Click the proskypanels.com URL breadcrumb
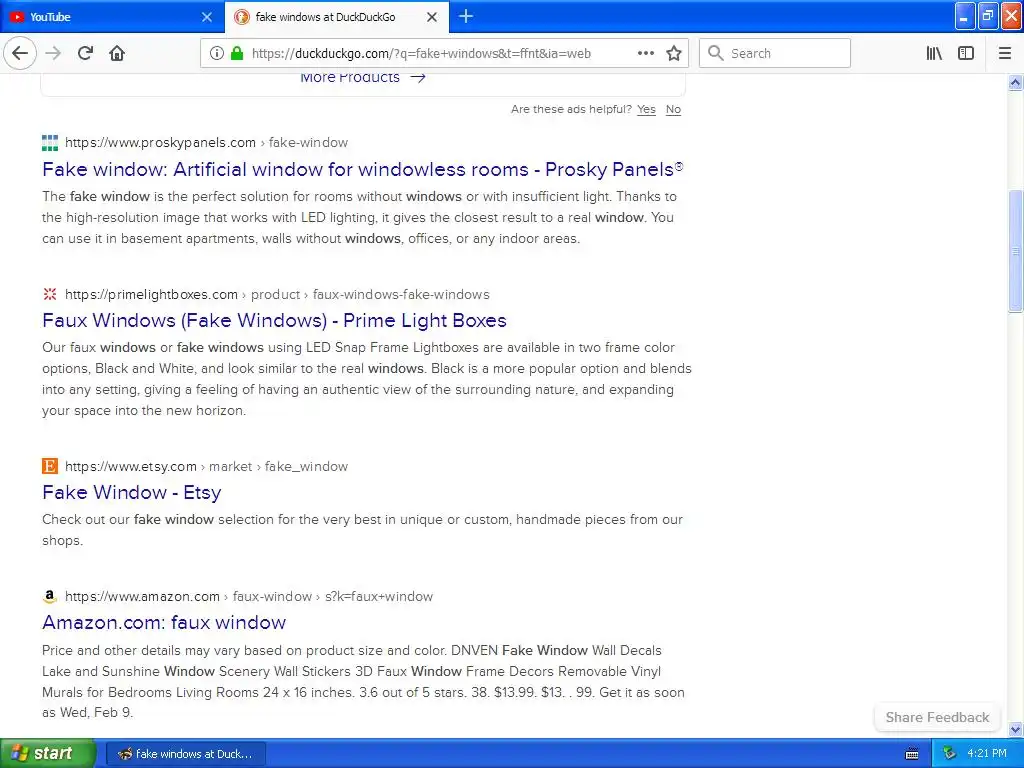This screenshot has width=1024, height=768. pyautogui.click(x=206, y=142)
